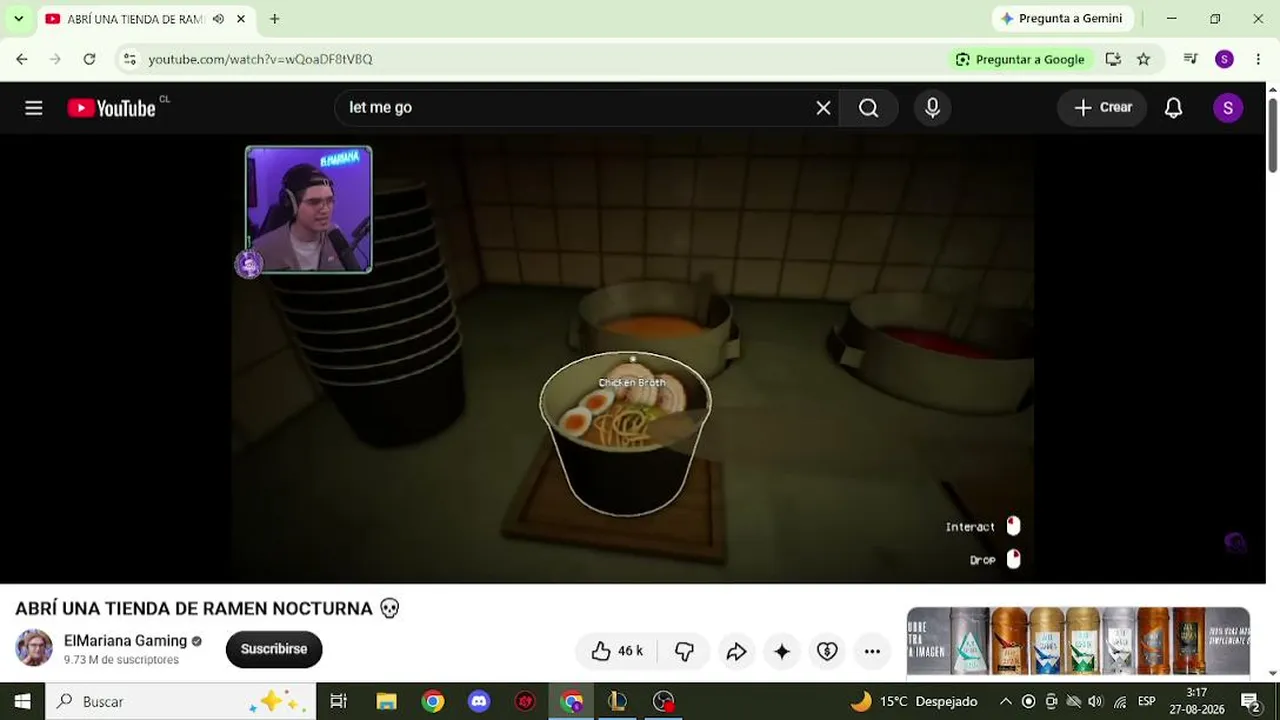Open League of Legends from the taskbar

[x=617, y=701]
